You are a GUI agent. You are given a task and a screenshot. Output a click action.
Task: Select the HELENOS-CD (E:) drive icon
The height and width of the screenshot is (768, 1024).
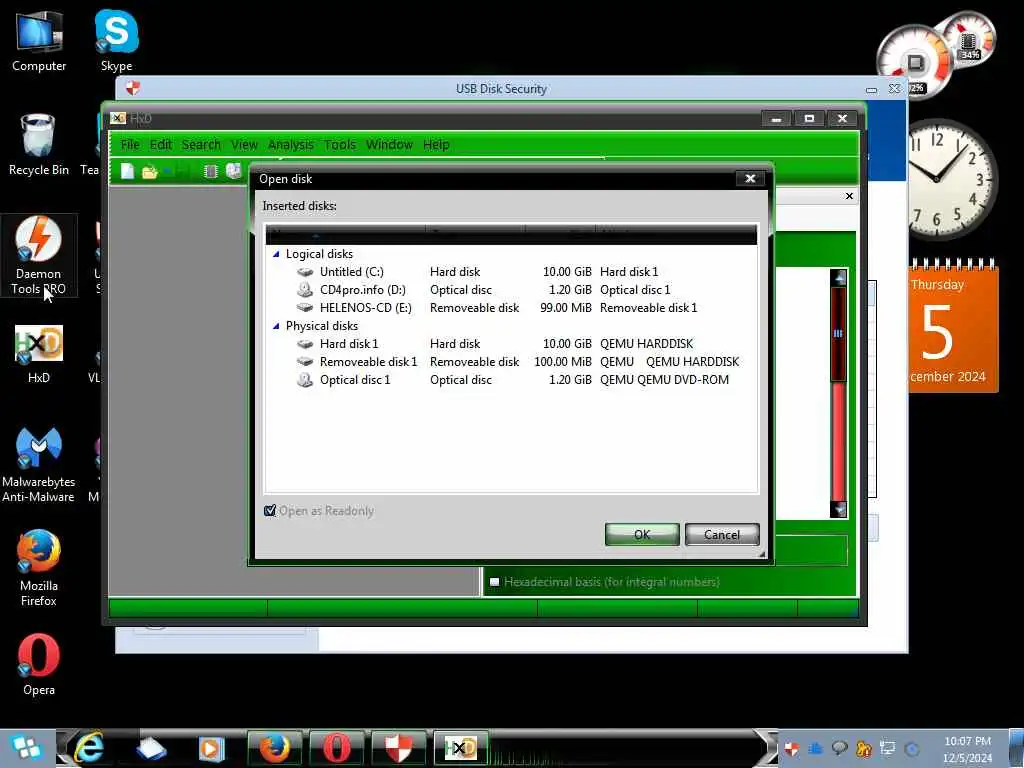pyautogui.click(x=305, y=308)
